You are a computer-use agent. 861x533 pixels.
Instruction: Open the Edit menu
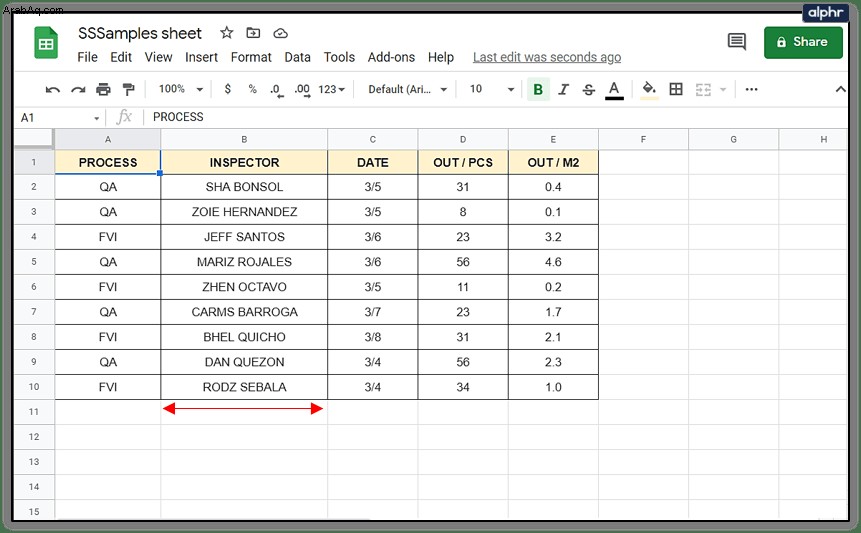click(x=121, y=57)
